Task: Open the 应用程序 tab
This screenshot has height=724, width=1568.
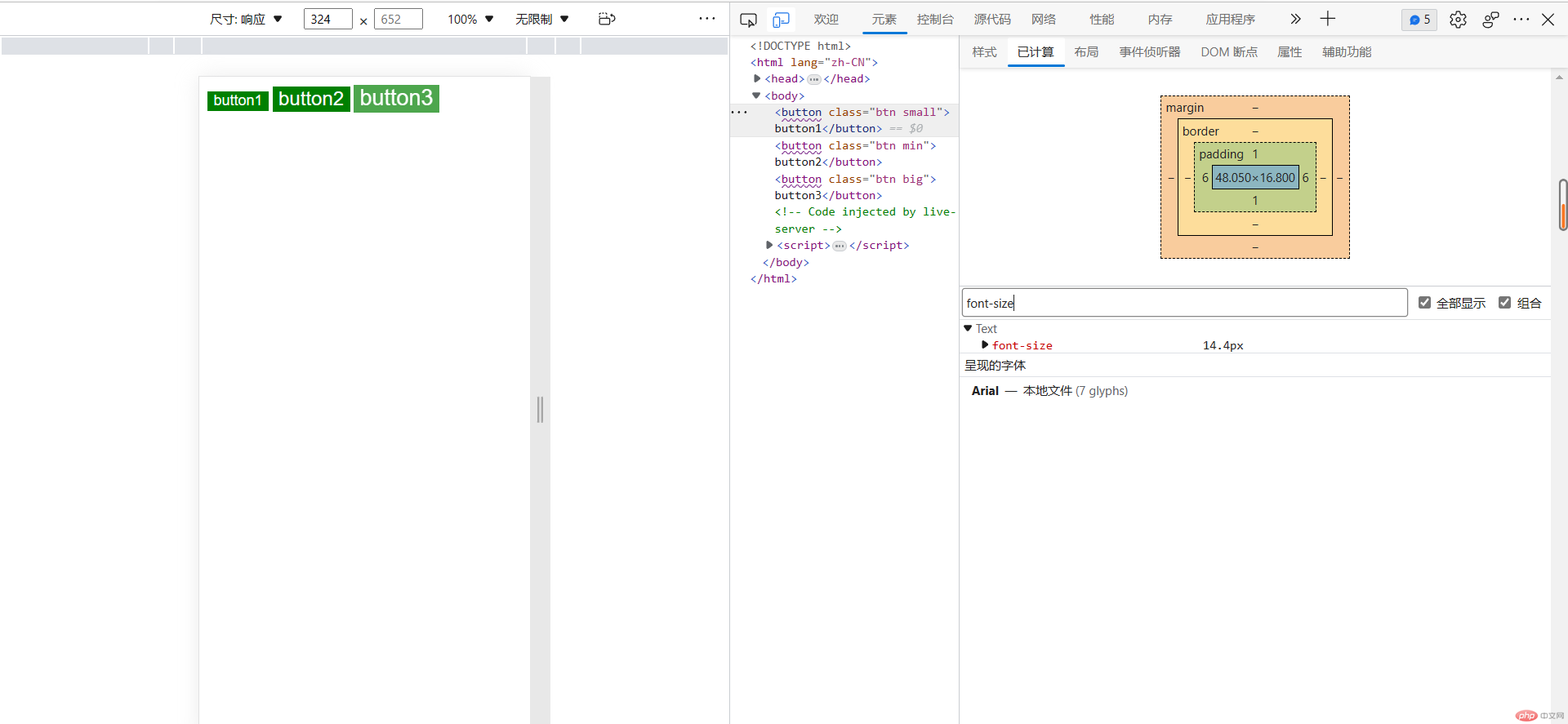Action: (1230, 19)
